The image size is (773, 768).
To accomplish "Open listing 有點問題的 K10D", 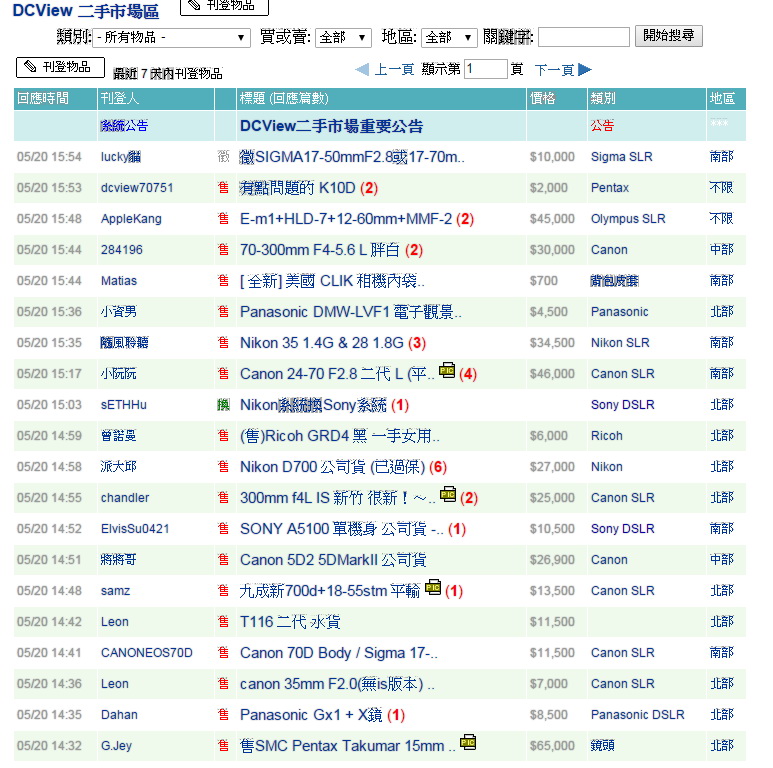I will 297,188.
